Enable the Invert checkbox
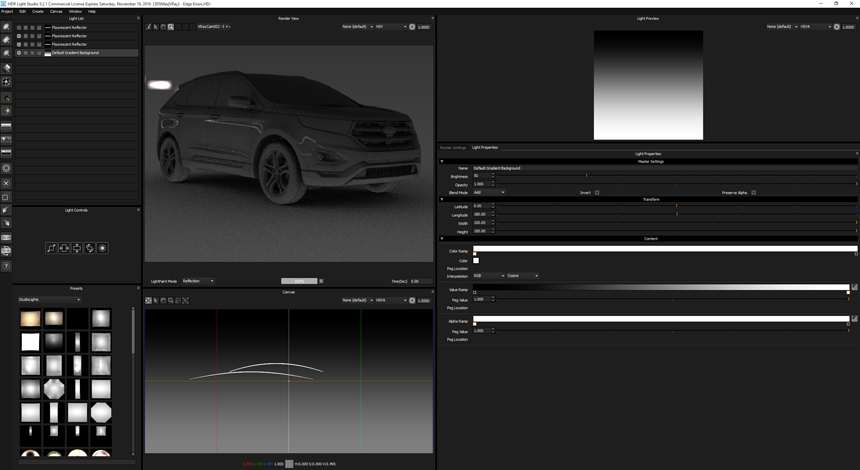Screen dimensions: 860x470 tap(597, 192)
